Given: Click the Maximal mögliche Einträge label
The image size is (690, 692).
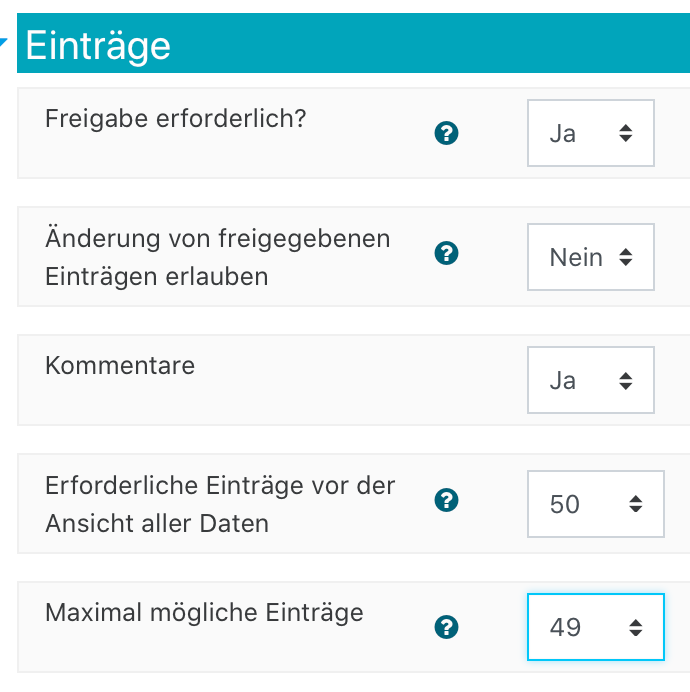Looking at the screenshot, I should (x=204, y=613).
